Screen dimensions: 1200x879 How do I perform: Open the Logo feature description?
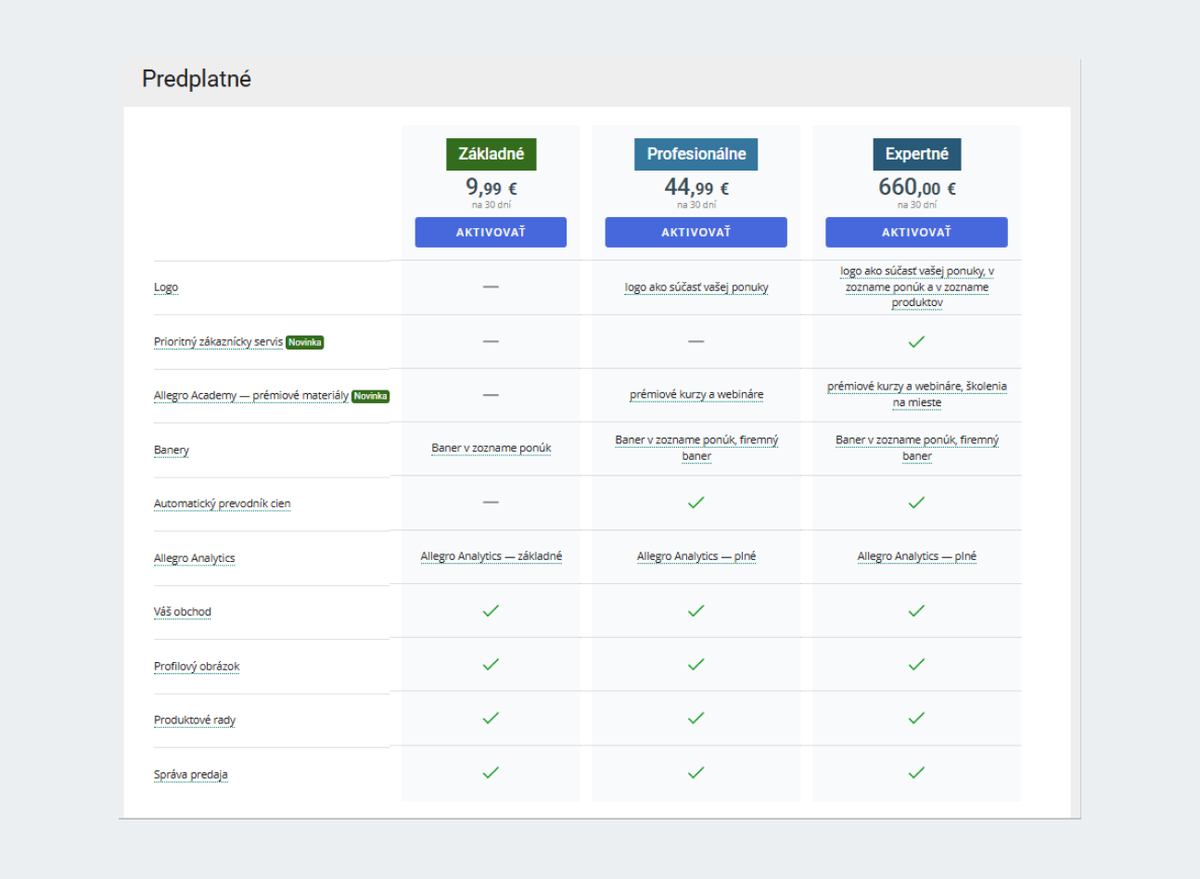point(166,287)
